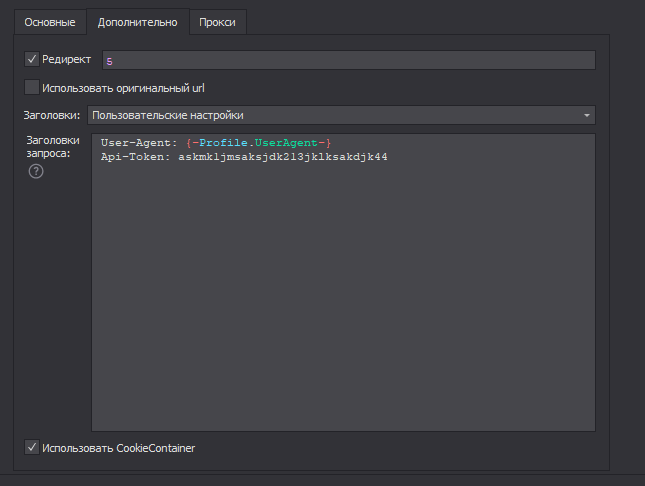Screen dimensions: 645x486
Task: Click the arrow of Пользовательские настройки combo box
Action: click(x=586, y=115)
